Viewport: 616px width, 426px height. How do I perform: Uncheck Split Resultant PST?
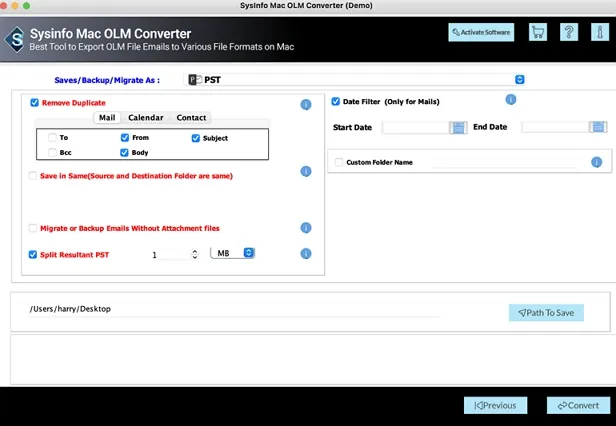tap(33, 255)
